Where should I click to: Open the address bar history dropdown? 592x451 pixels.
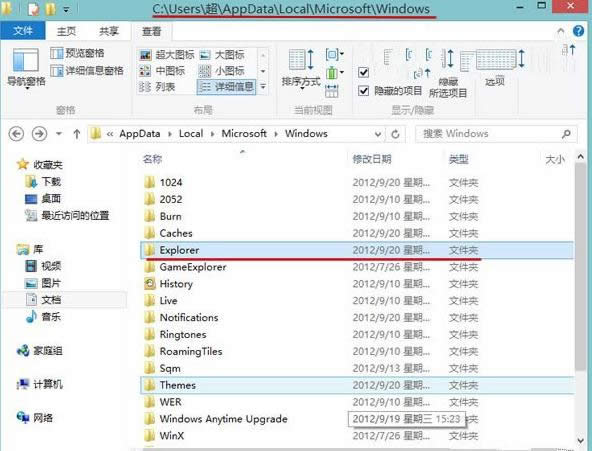click(378, 134)
